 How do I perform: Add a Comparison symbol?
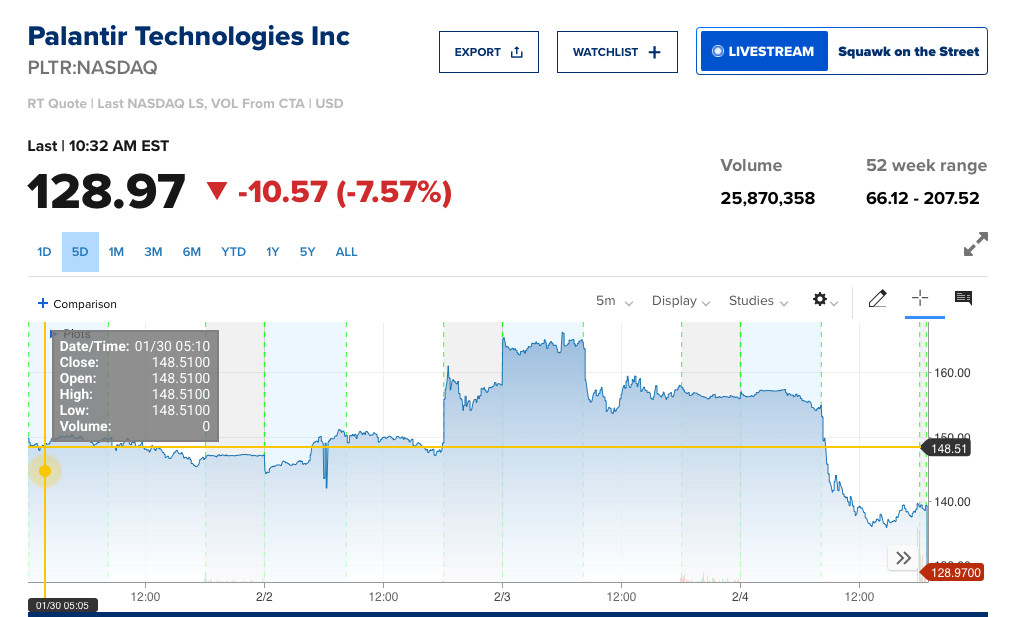(77, 304)
